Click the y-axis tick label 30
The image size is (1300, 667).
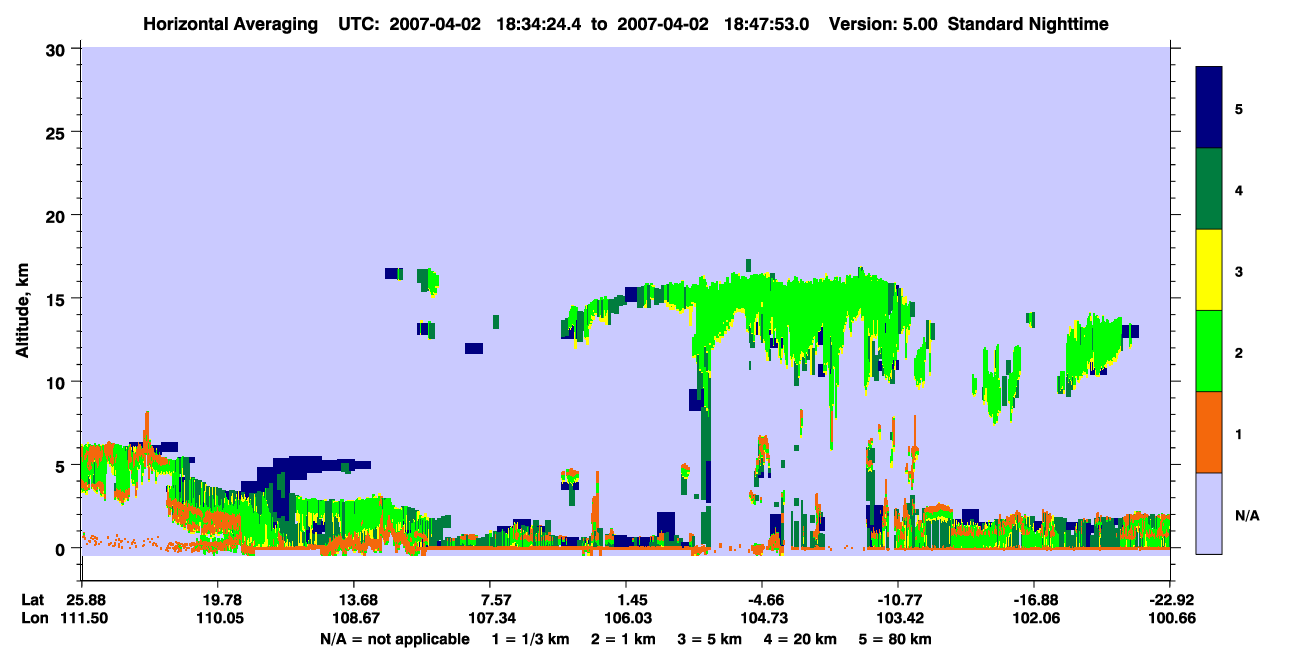click(57, 49)
